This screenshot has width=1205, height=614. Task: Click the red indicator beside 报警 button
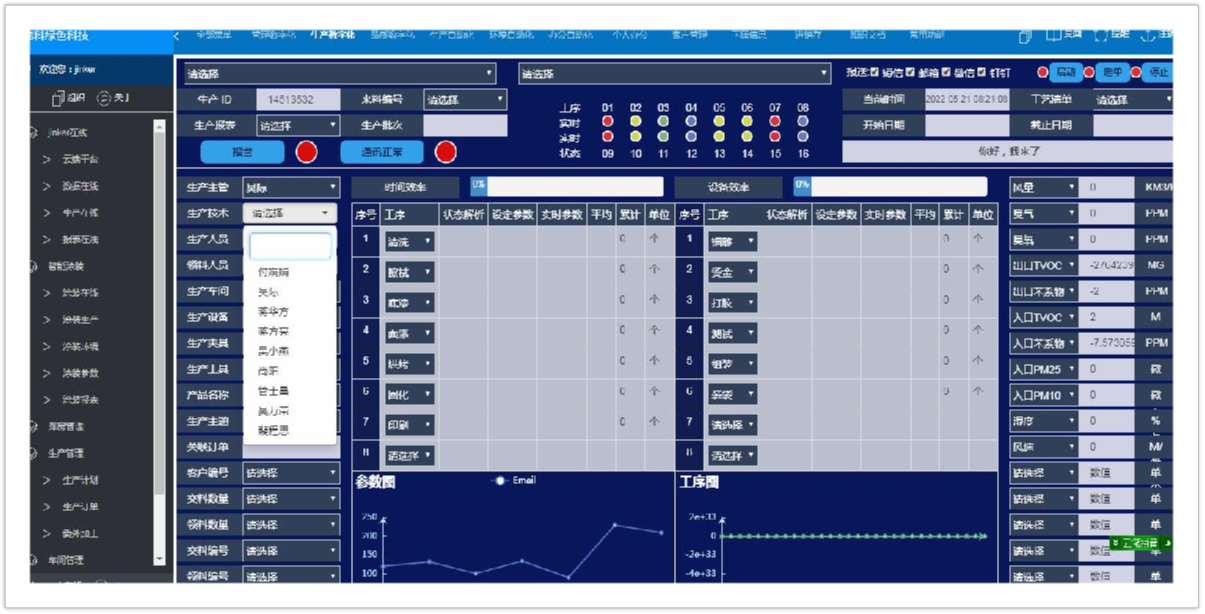(307, 152)
